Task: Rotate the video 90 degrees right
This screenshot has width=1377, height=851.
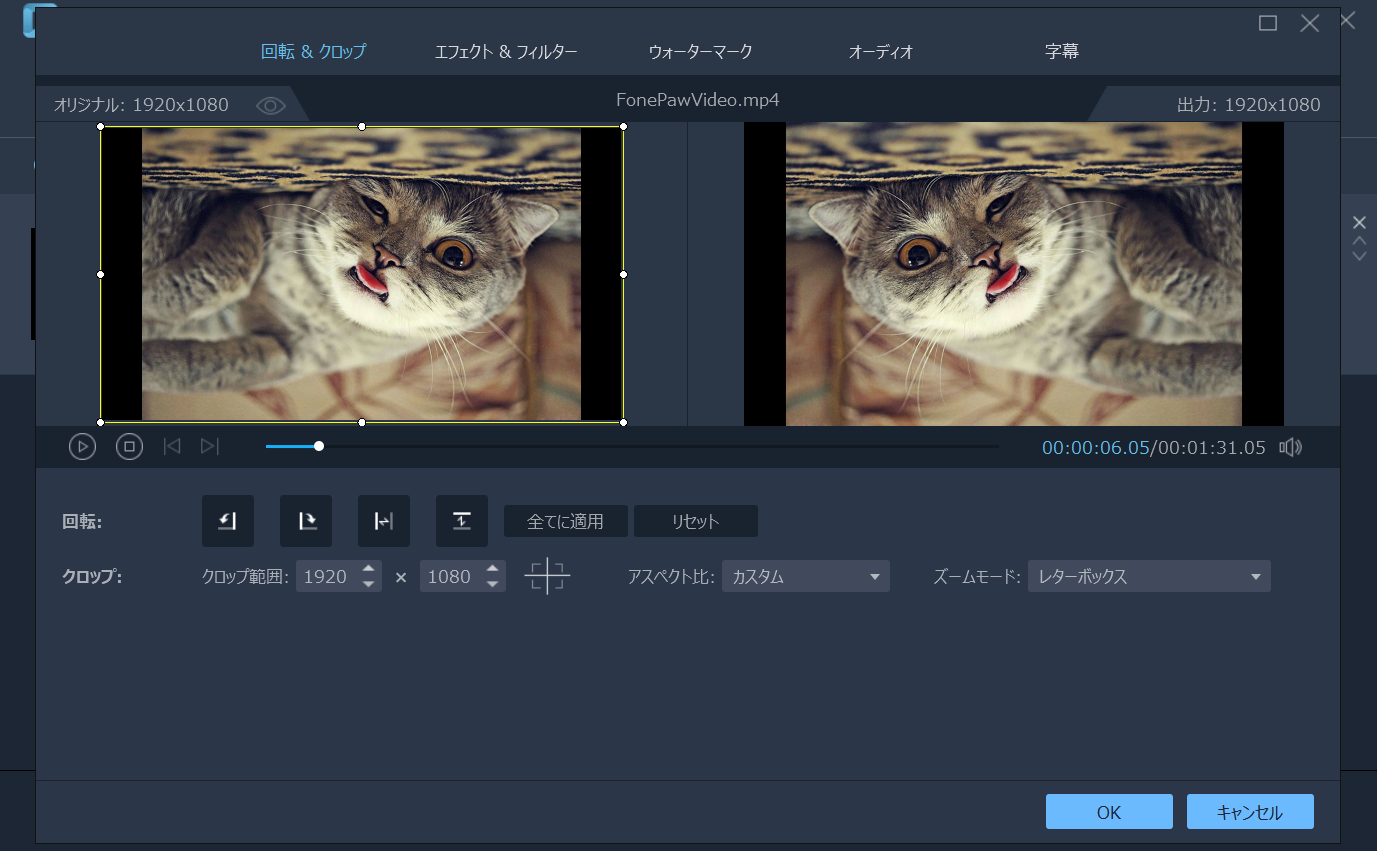Action: (306, 520)
